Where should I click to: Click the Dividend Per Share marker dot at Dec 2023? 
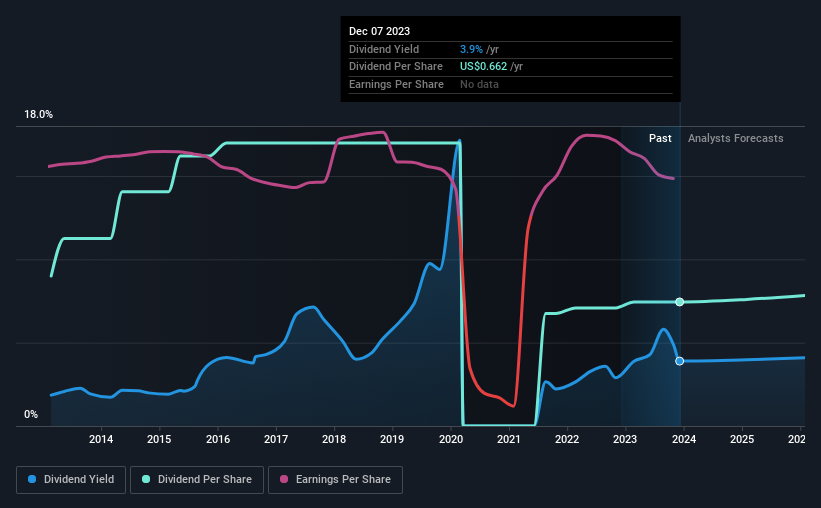(680, 302)
